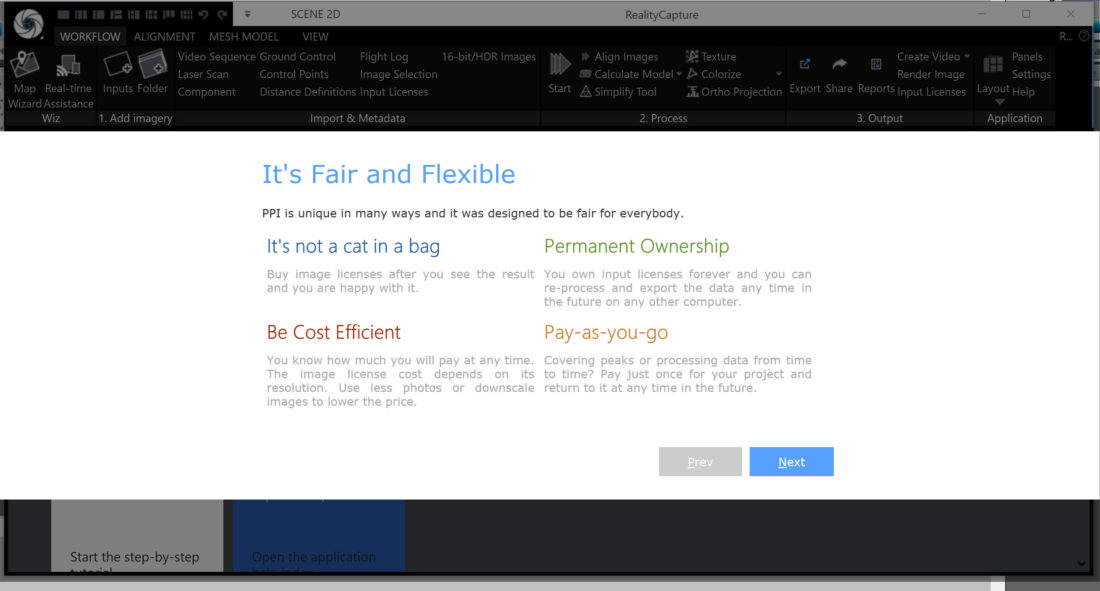The image size is (1100, 591).
Task: Click the scroll-down arrow in background window
Action: point(1081,564)
